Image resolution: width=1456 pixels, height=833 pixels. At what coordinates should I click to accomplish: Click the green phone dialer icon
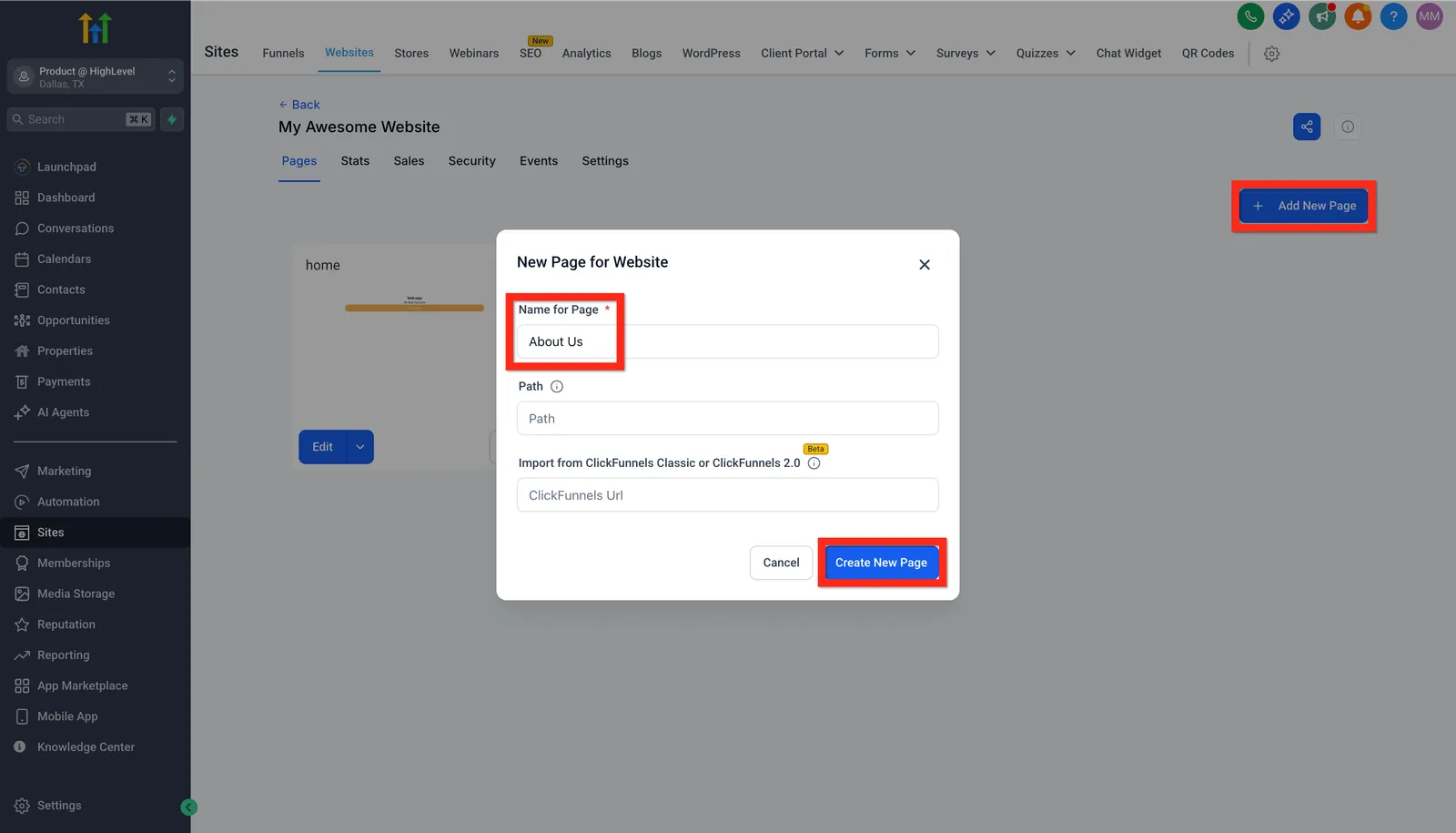(x=1250, y=16)
